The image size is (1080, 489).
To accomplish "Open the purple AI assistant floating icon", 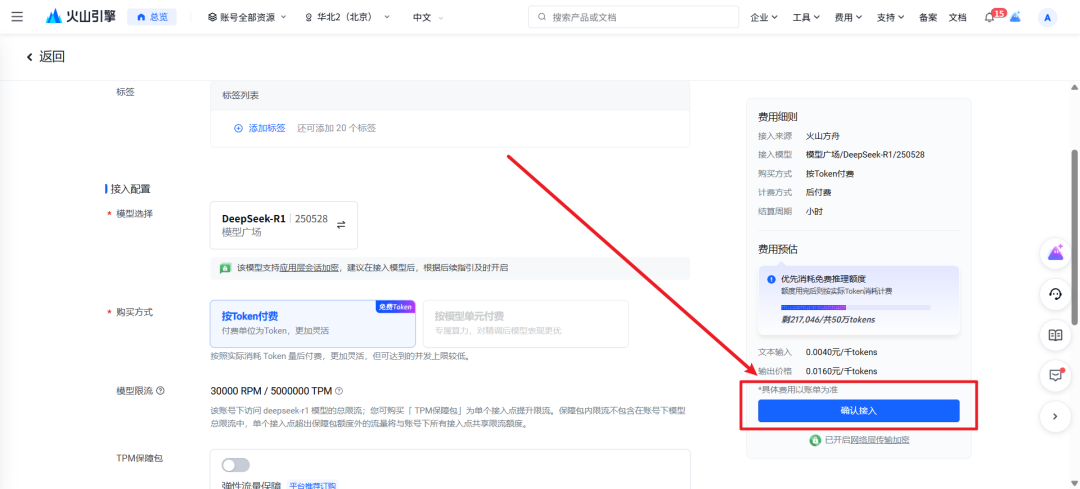I will tap(1056, 254).
